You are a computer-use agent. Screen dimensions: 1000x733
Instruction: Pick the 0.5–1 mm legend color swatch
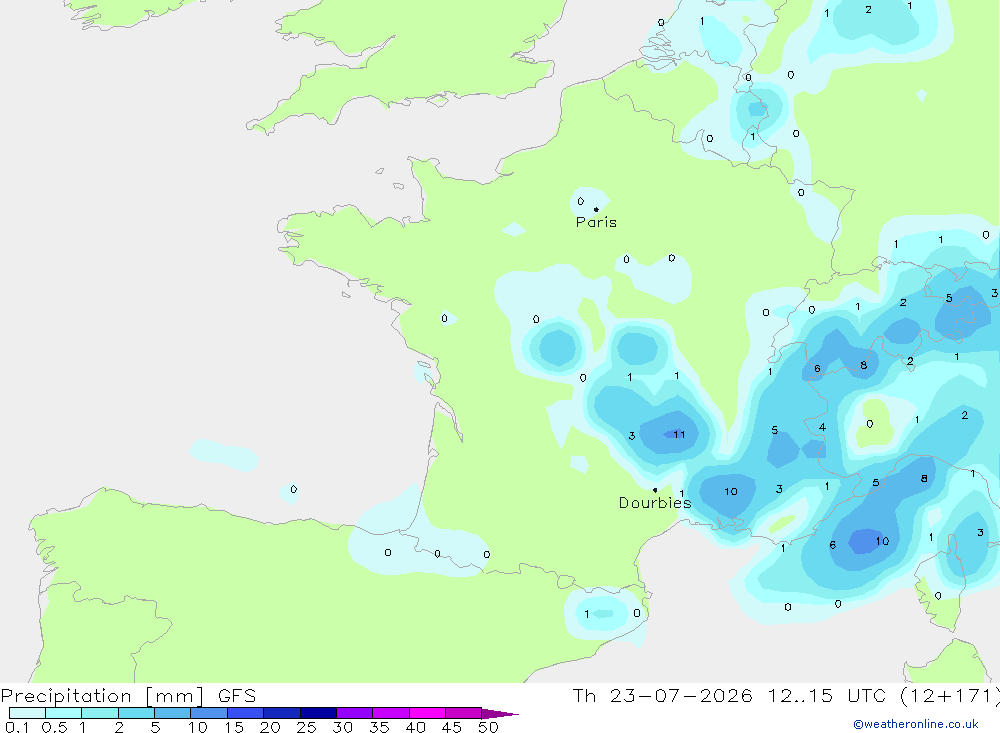tap(63, 713)
